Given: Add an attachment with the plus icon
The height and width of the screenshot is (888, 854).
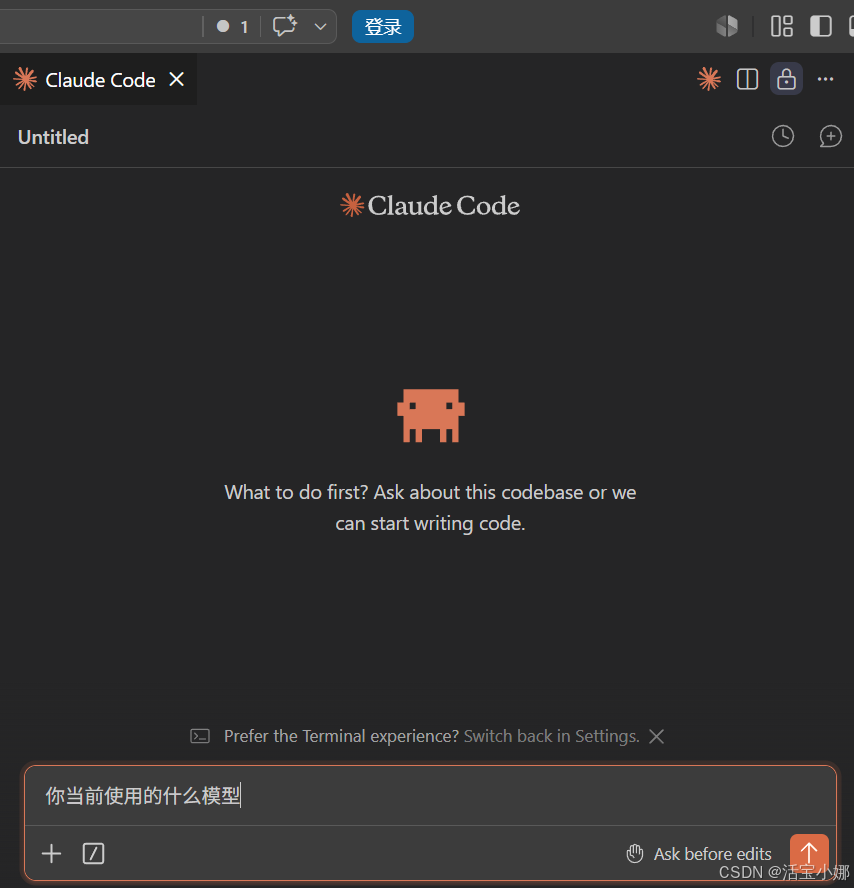Looking at the screenshot, I should pos(52,853).
